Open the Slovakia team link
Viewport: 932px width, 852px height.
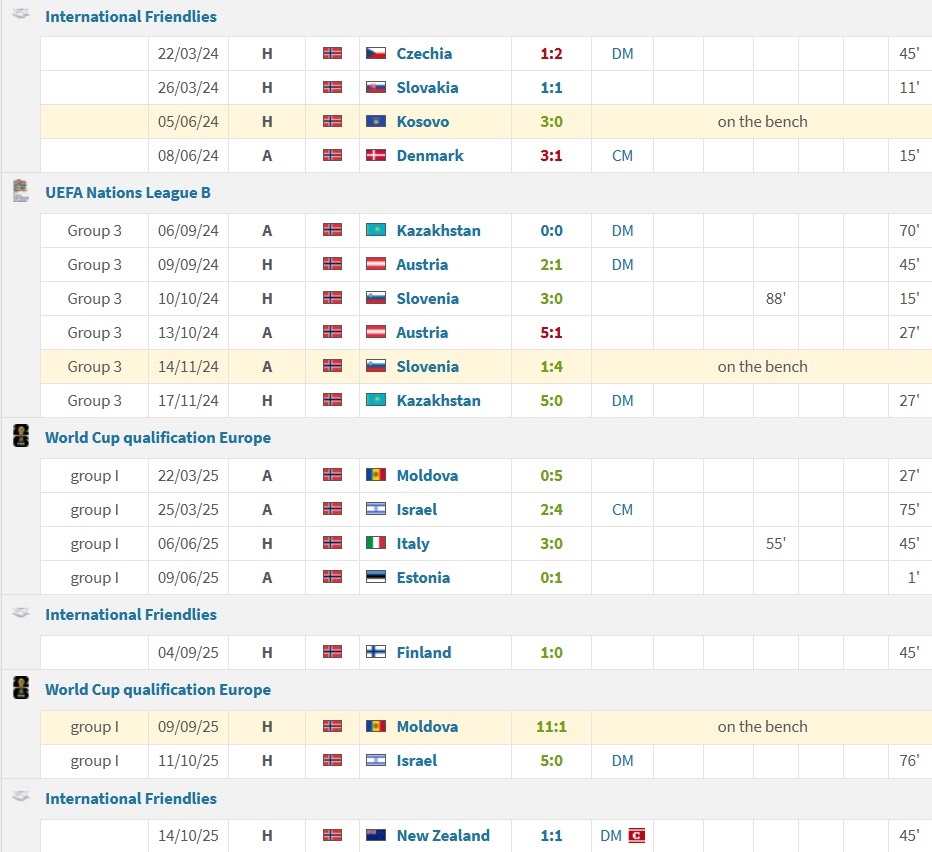427,87
